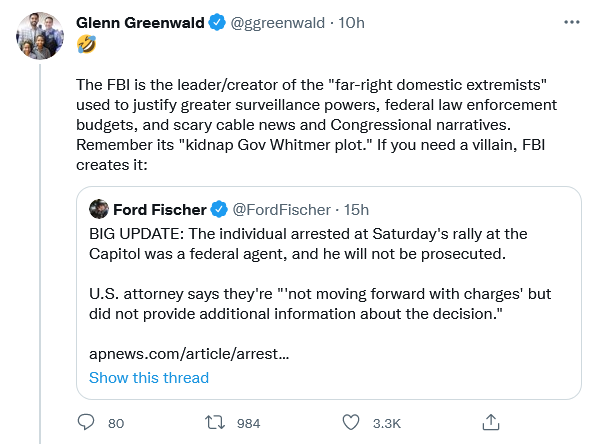Image resolution: width=598 pixels, height=444 pixels.
Task: Open Ford Fischer's small avatar
Action: click(x=99, y=209)
